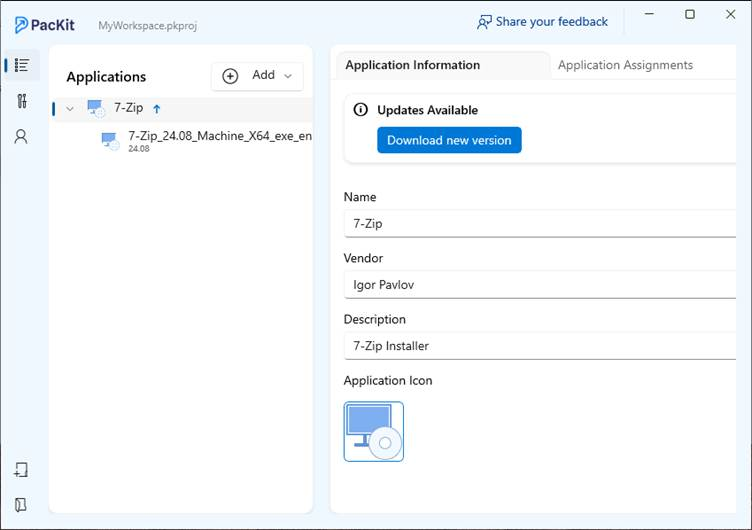Click the import project icon in sidebar
The width and height of the screenshot is (752, 530).
21,470
